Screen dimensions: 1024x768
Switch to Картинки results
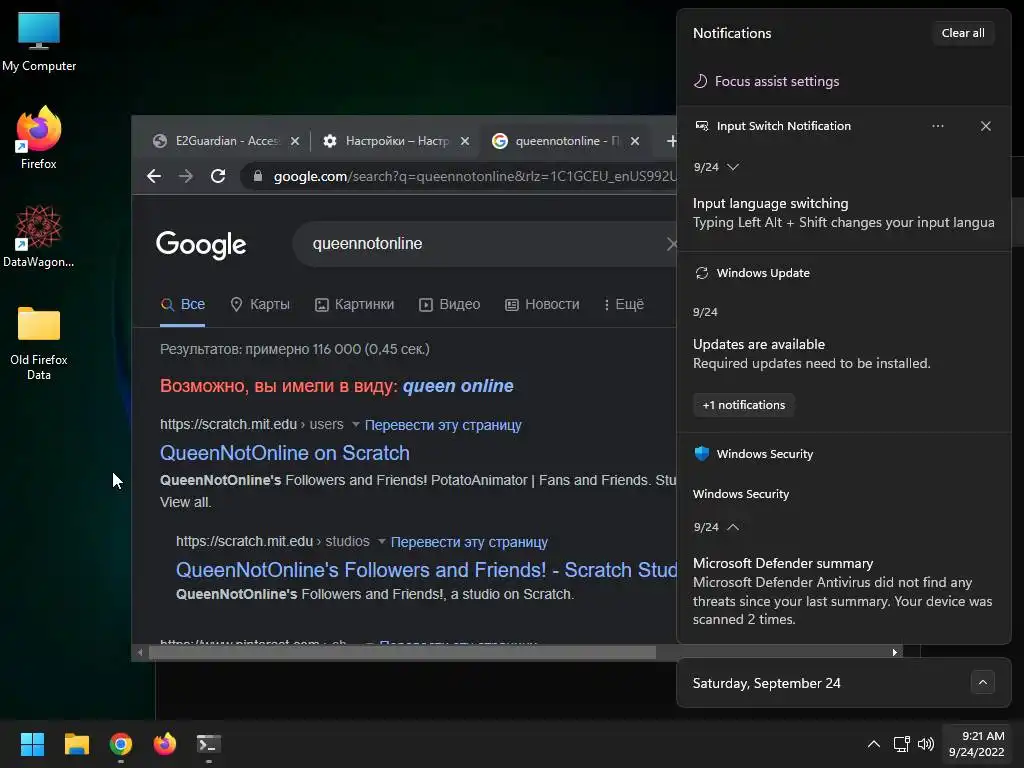coord(355,304)
